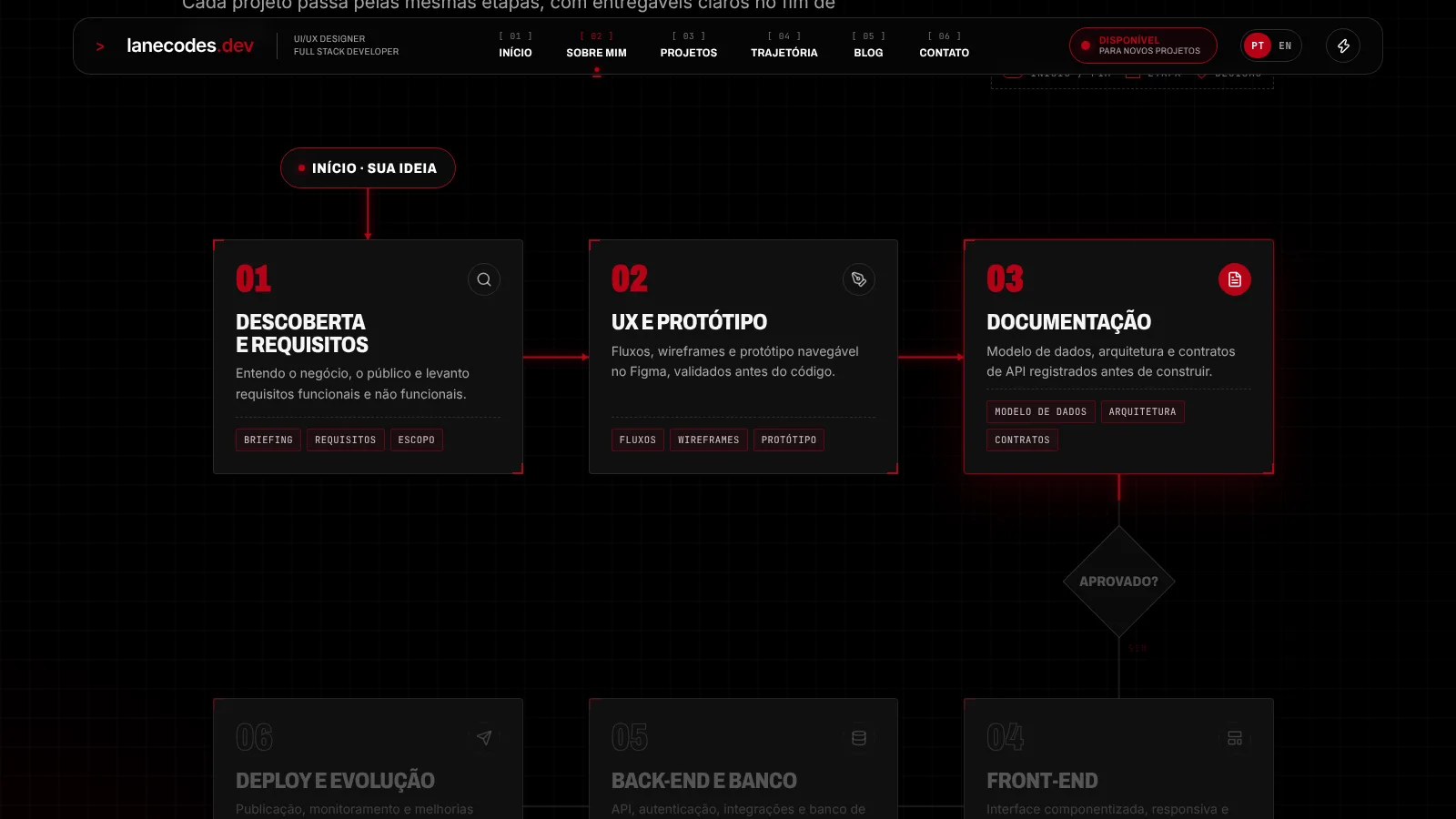Image resolution: width=1456 pixels, height=819 pixels.
Task: Go to the Sobre Mim section
Action: pyautogui.click(x=596, y=45)
